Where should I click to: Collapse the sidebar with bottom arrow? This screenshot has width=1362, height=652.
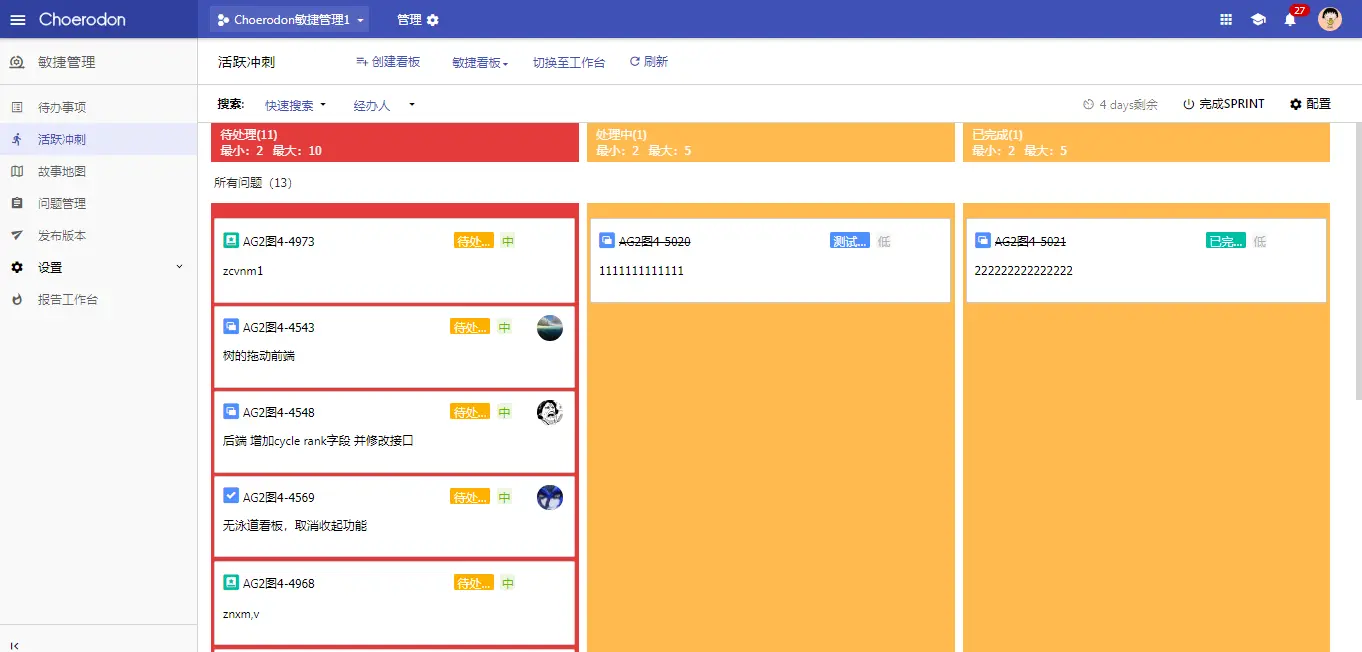pos(15,646)
